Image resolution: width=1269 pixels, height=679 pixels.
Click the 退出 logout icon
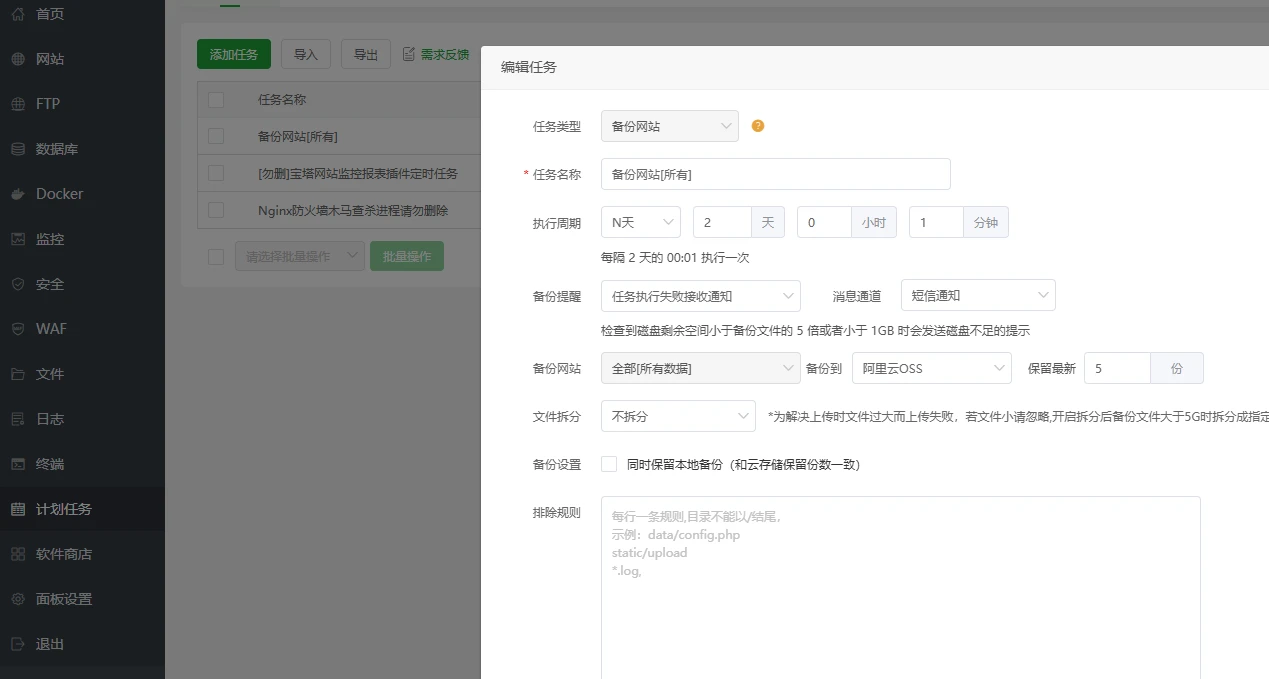tap(18, 644)
